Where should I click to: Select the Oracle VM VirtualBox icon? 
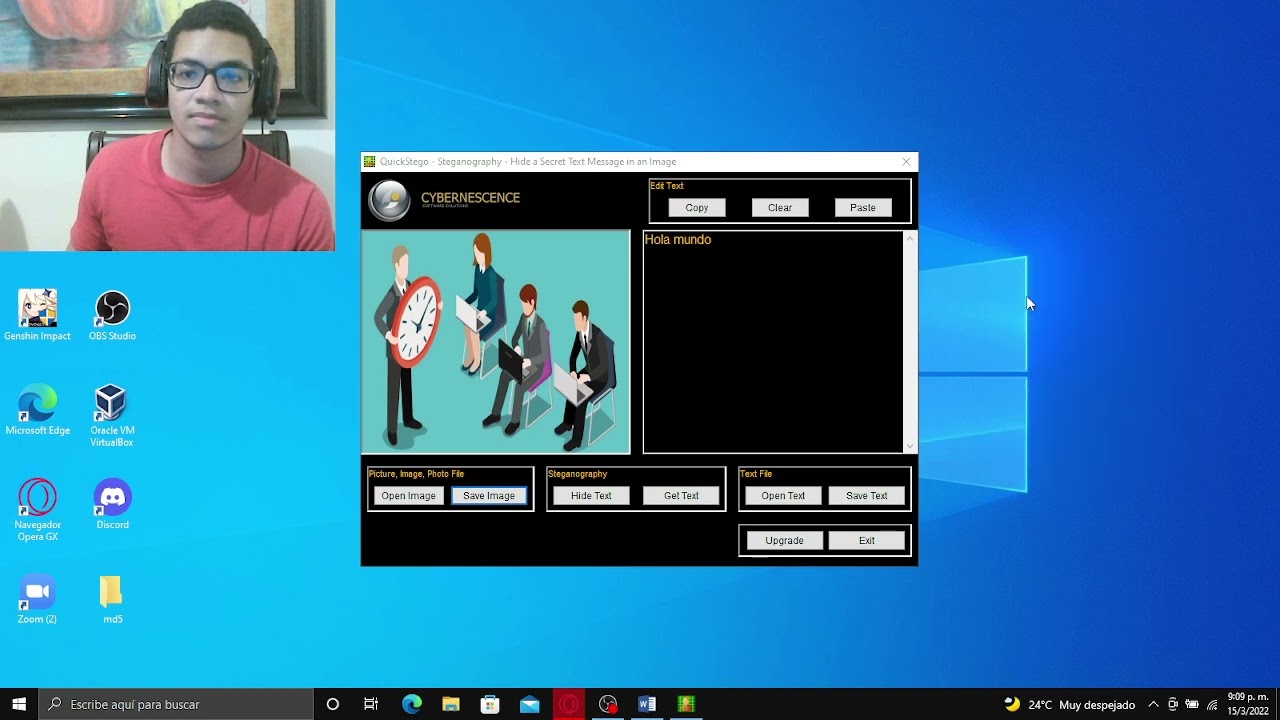click(111, 403)
